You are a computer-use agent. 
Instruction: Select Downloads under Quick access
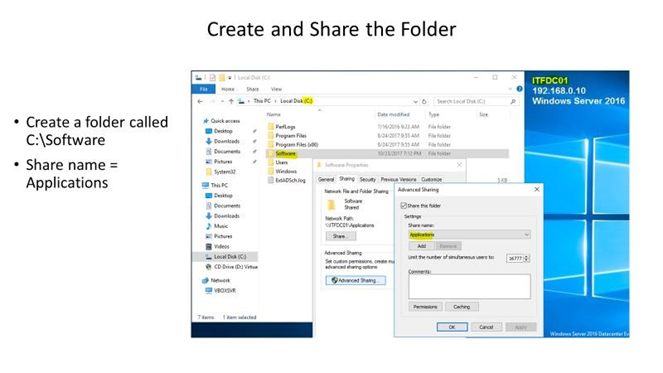pos(226,141)
